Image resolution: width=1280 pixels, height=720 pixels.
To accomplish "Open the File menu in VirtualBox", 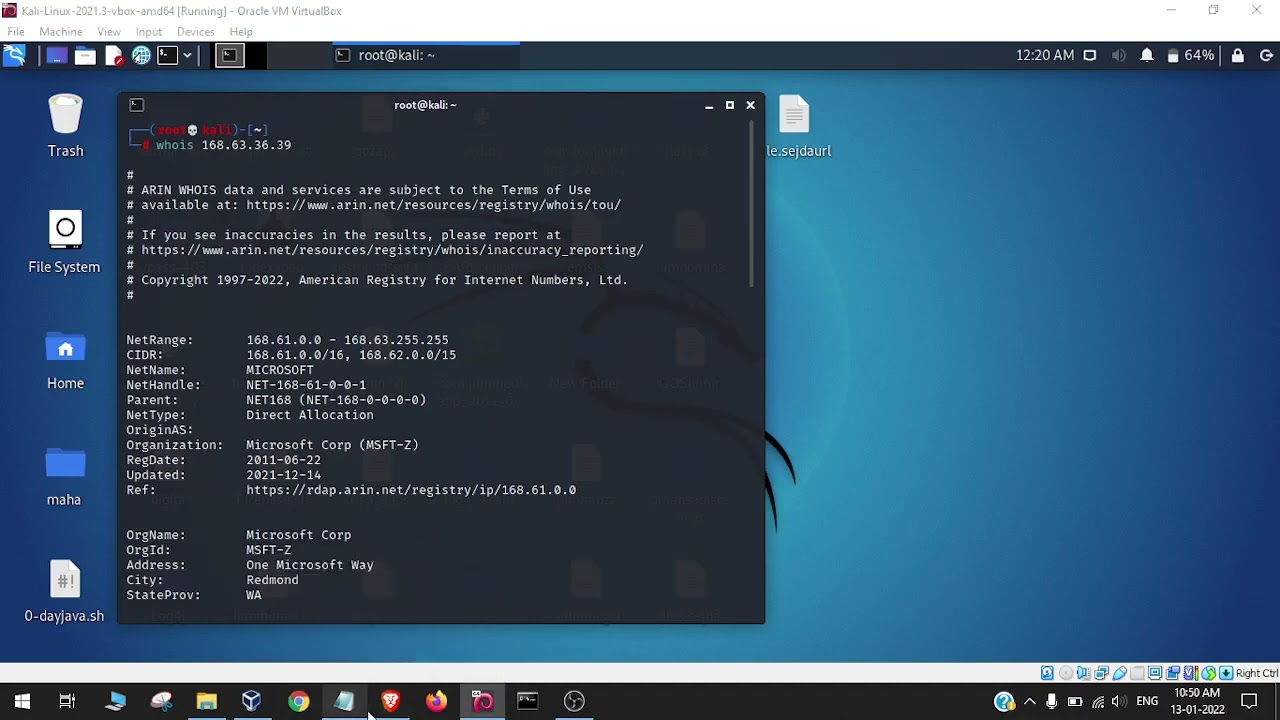I will pyautogui.click(x=16, y=32).
